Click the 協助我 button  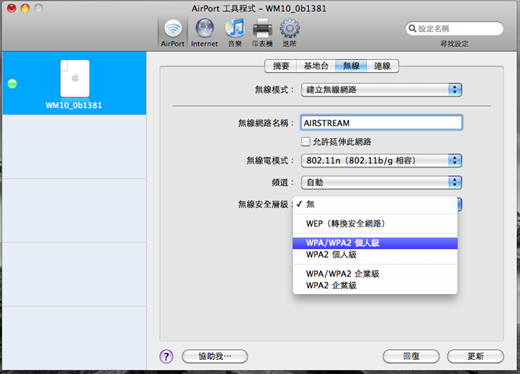tap(215, 356)
